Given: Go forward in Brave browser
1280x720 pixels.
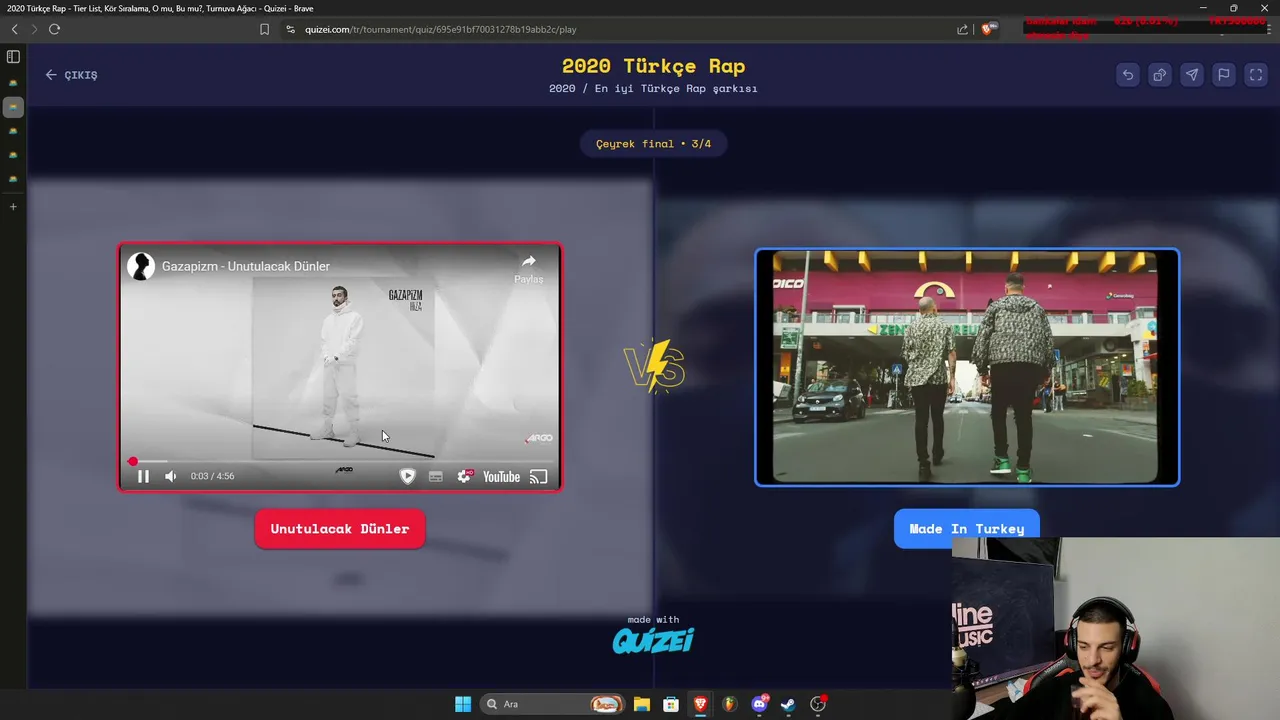Looking at the screenshot, I should 34,29.
